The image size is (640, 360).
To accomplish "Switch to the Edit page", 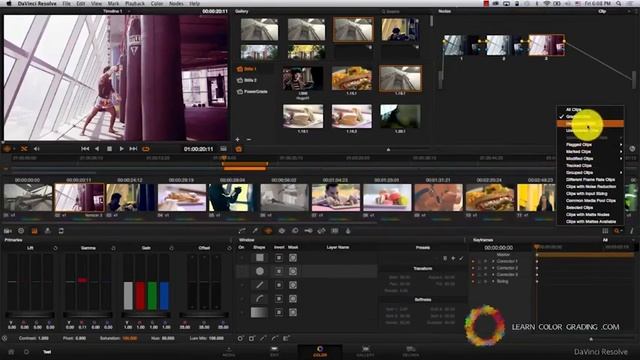I will click(x=274, y=351).
